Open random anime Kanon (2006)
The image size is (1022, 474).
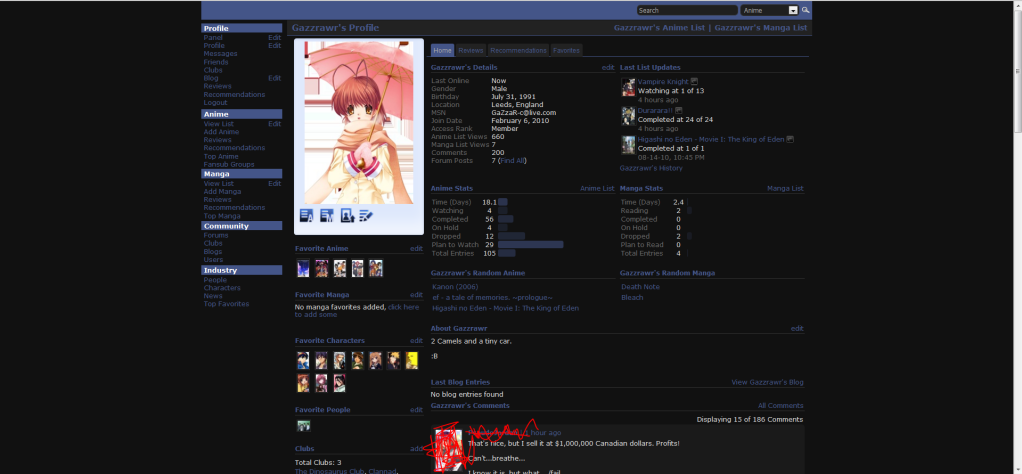[x=455, y=287]
